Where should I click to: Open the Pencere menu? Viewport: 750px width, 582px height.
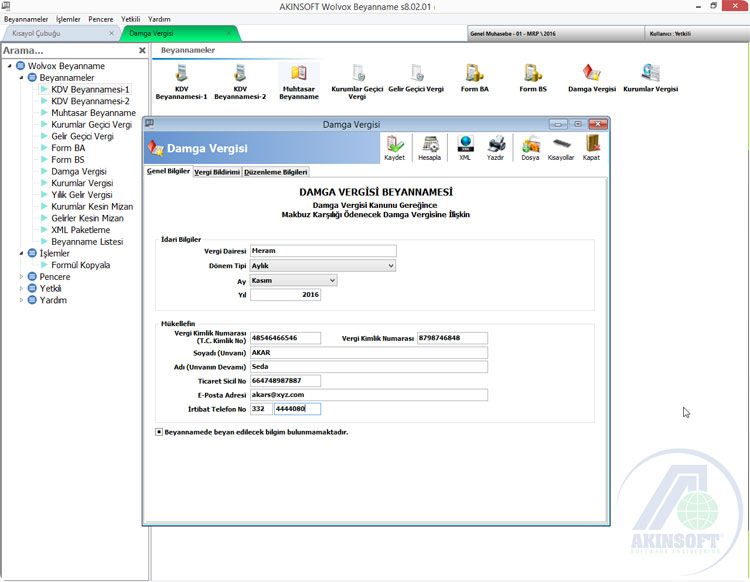100,19
